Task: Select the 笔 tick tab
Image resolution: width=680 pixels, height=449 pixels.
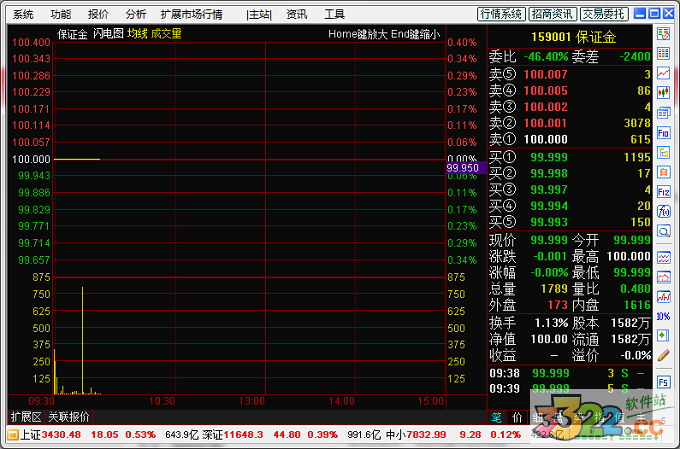Action: click(497, 418)
